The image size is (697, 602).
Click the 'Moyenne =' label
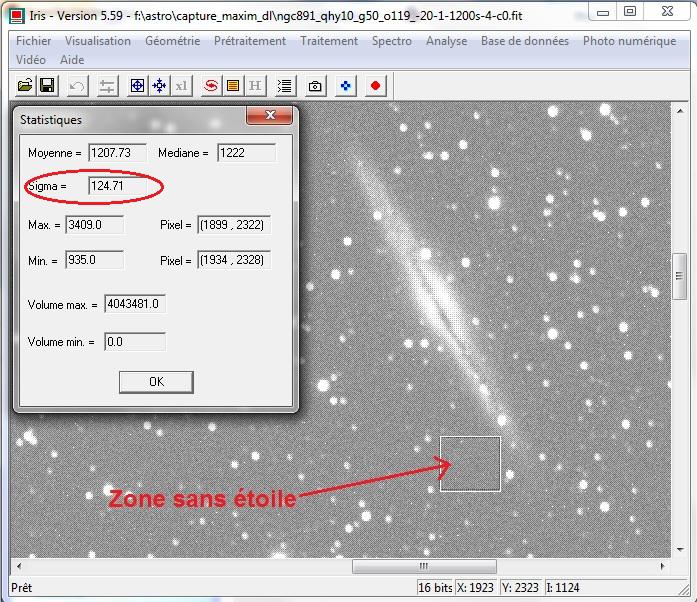(x=55, y=153)
